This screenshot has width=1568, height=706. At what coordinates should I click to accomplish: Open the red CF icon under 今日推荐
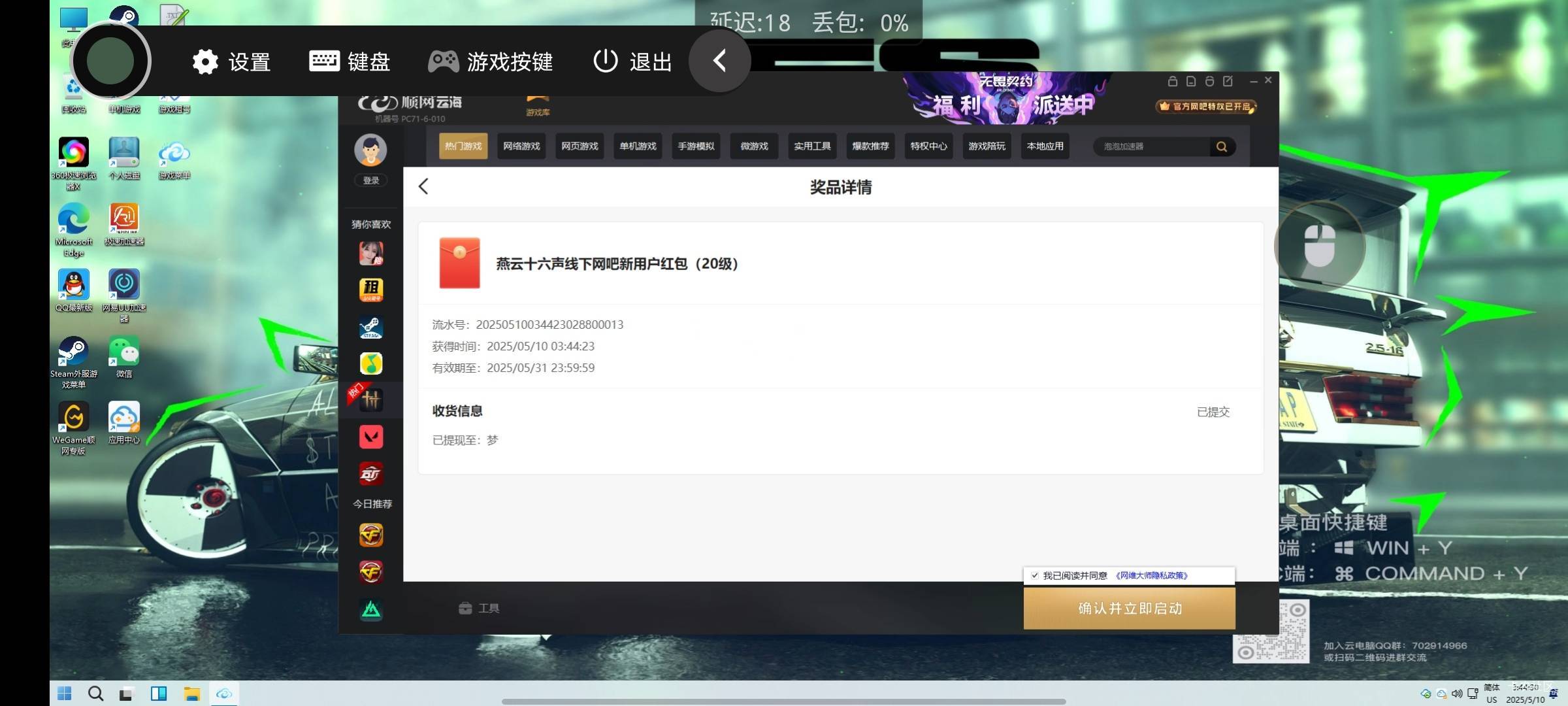tap(371, 572)
